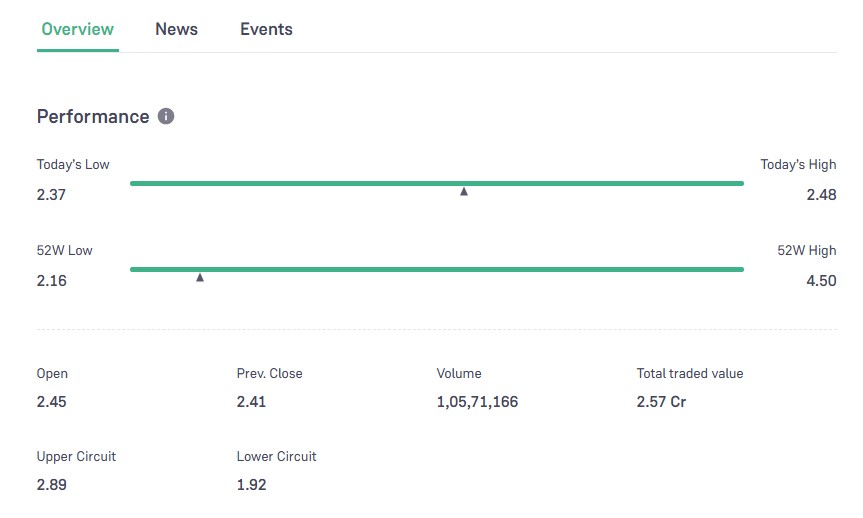Click today's price range marker triangle

click(464, 191)
